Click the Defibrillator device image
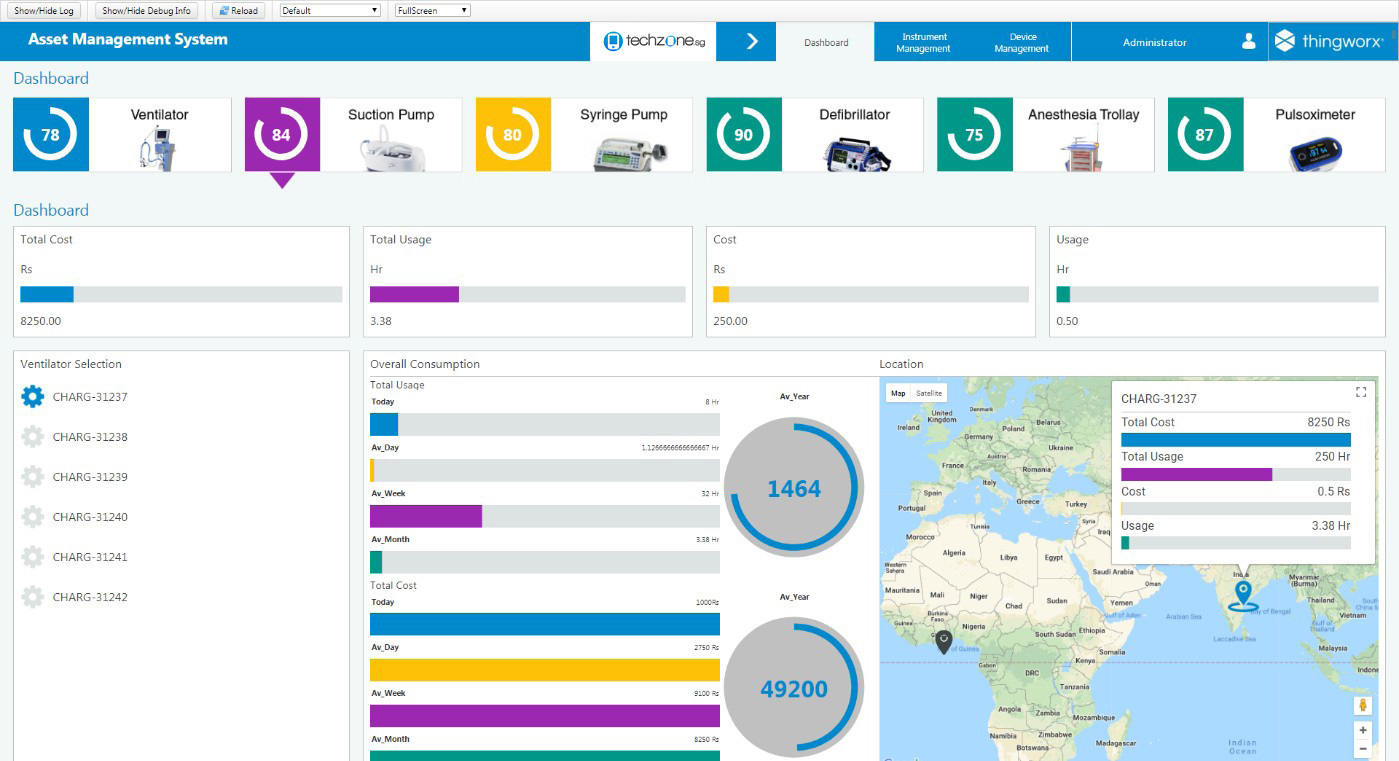 coord(855,153)
